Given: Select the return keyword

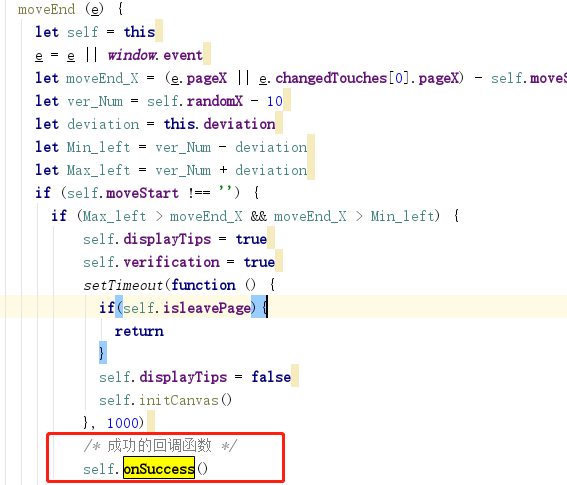Looking at the screenshot, I should (139, 331).
